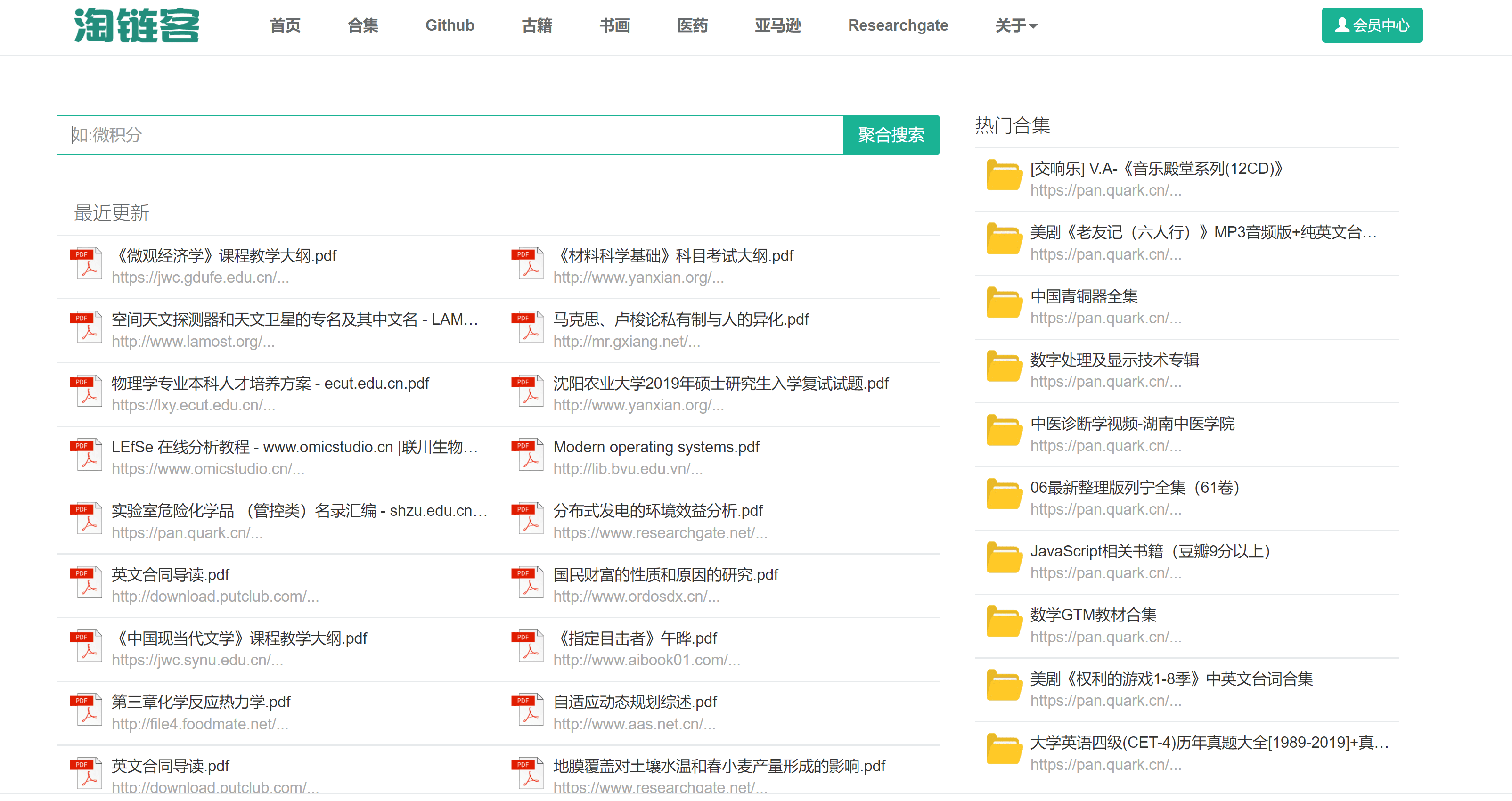Focus the 如:微积分 search input field
This screenshot has height=801, width=1512.
450,135
